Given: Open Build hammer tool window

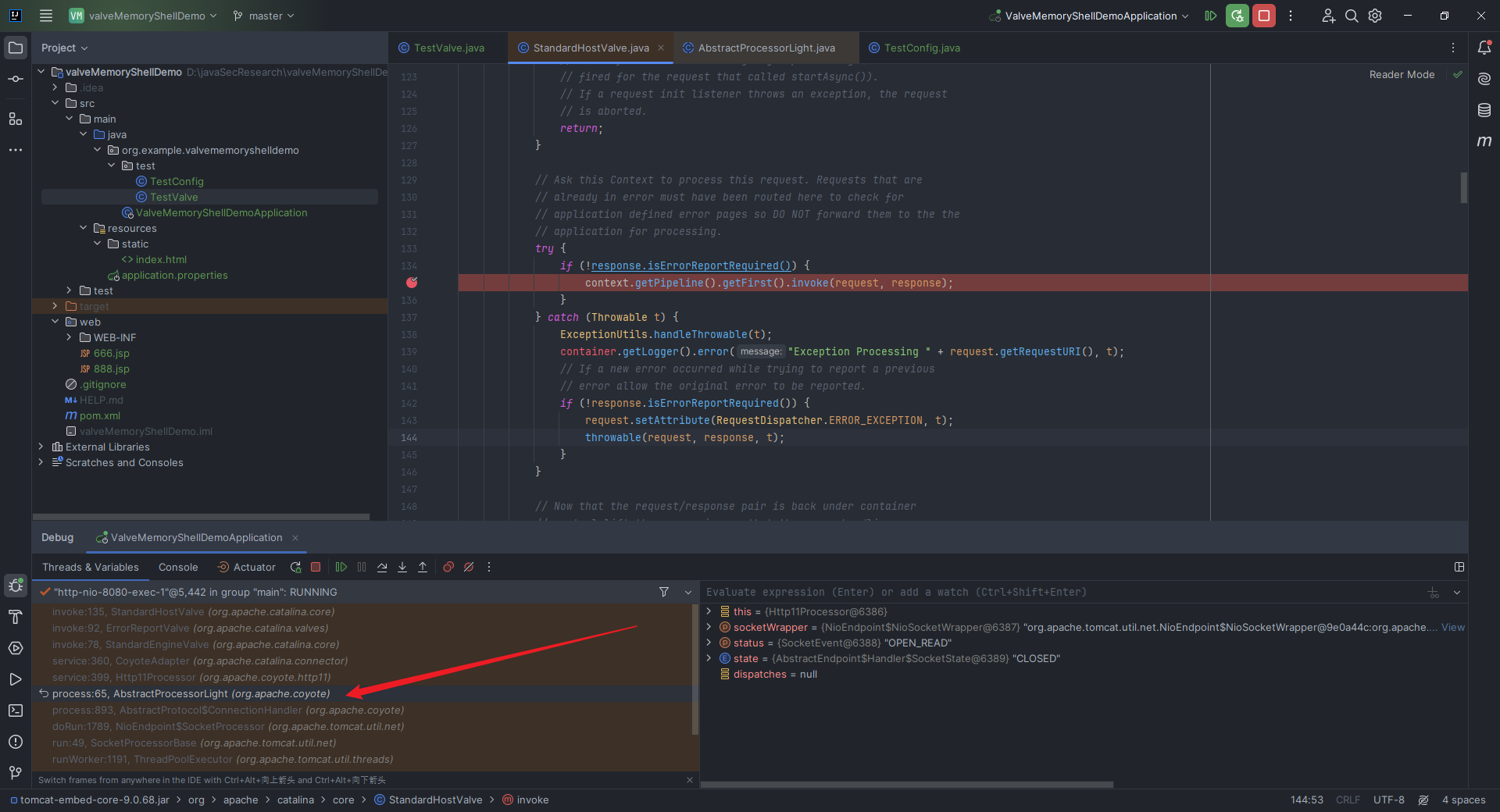Looking at the screenshot, I should click(16, 617).
